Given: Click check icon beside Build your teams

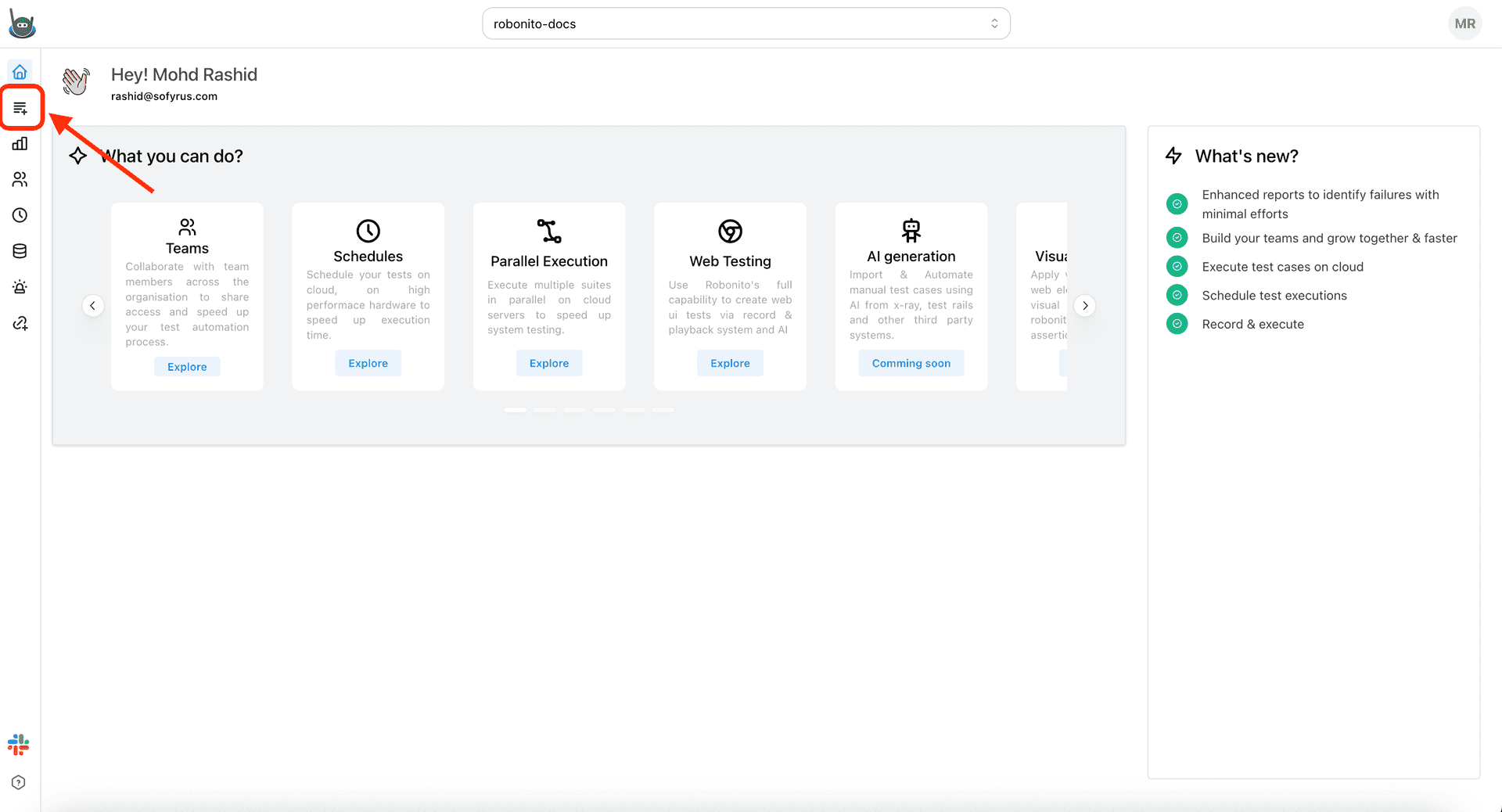Looking at the screenshot, I should point(1177,238).
